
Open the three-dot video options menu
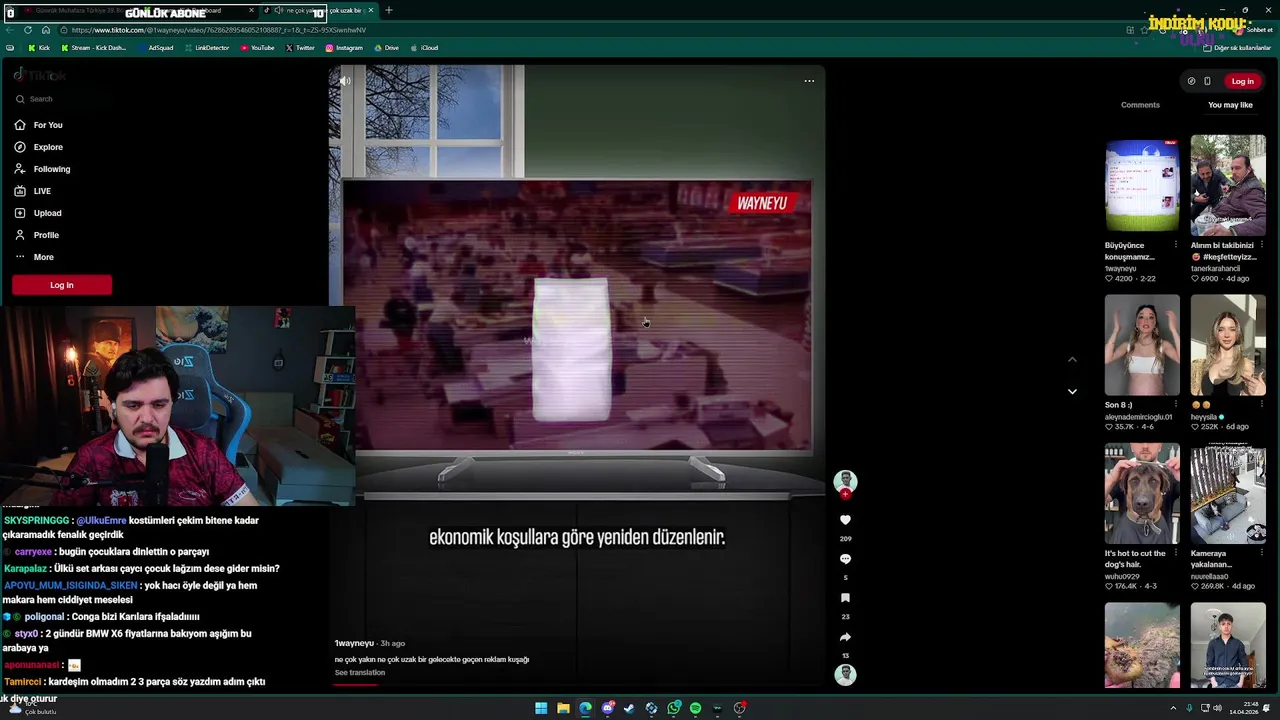(809, 81)
